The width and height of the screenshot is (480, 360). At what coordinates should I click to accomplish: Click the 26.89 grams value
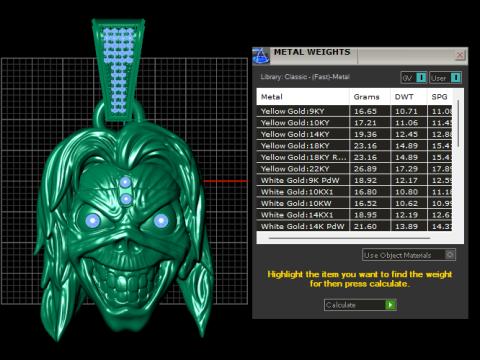[365, 169]
